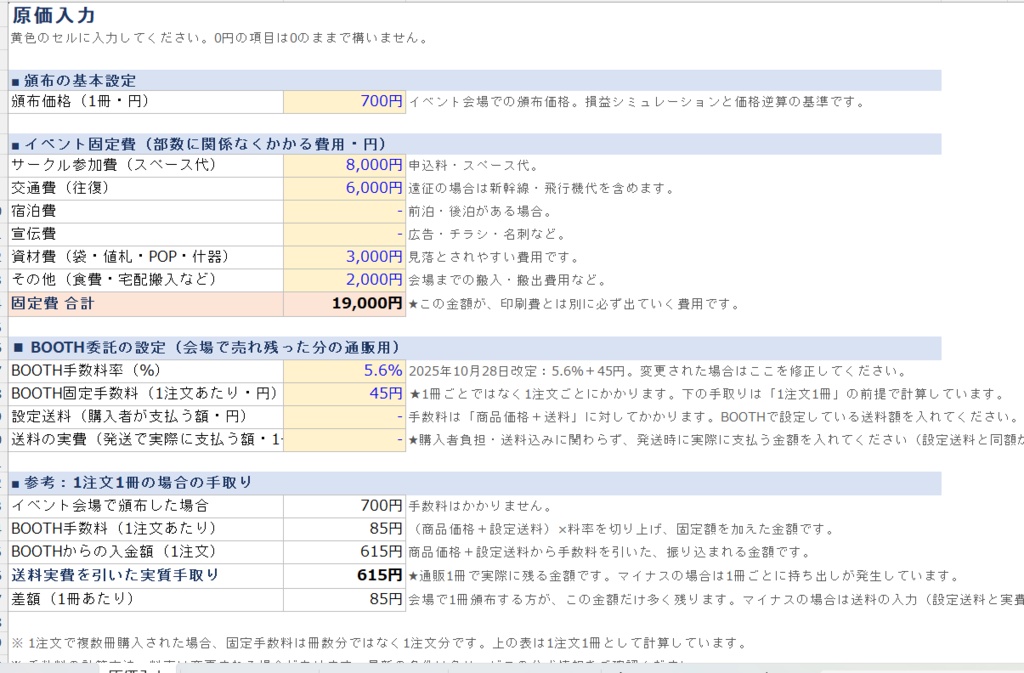
Task: Click the empty 宿泊費 input cell
Action: pos(344,211)
